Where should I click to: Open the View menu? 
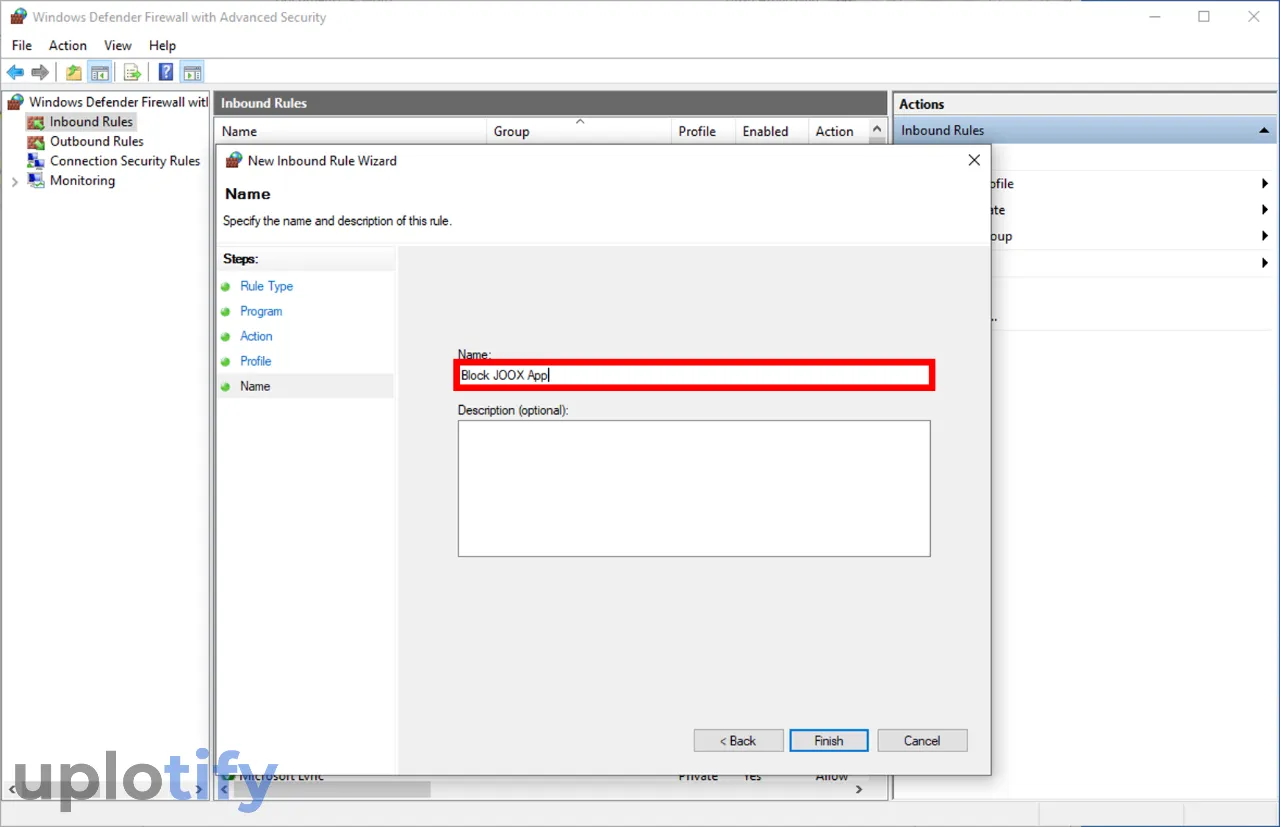(118, 45)
